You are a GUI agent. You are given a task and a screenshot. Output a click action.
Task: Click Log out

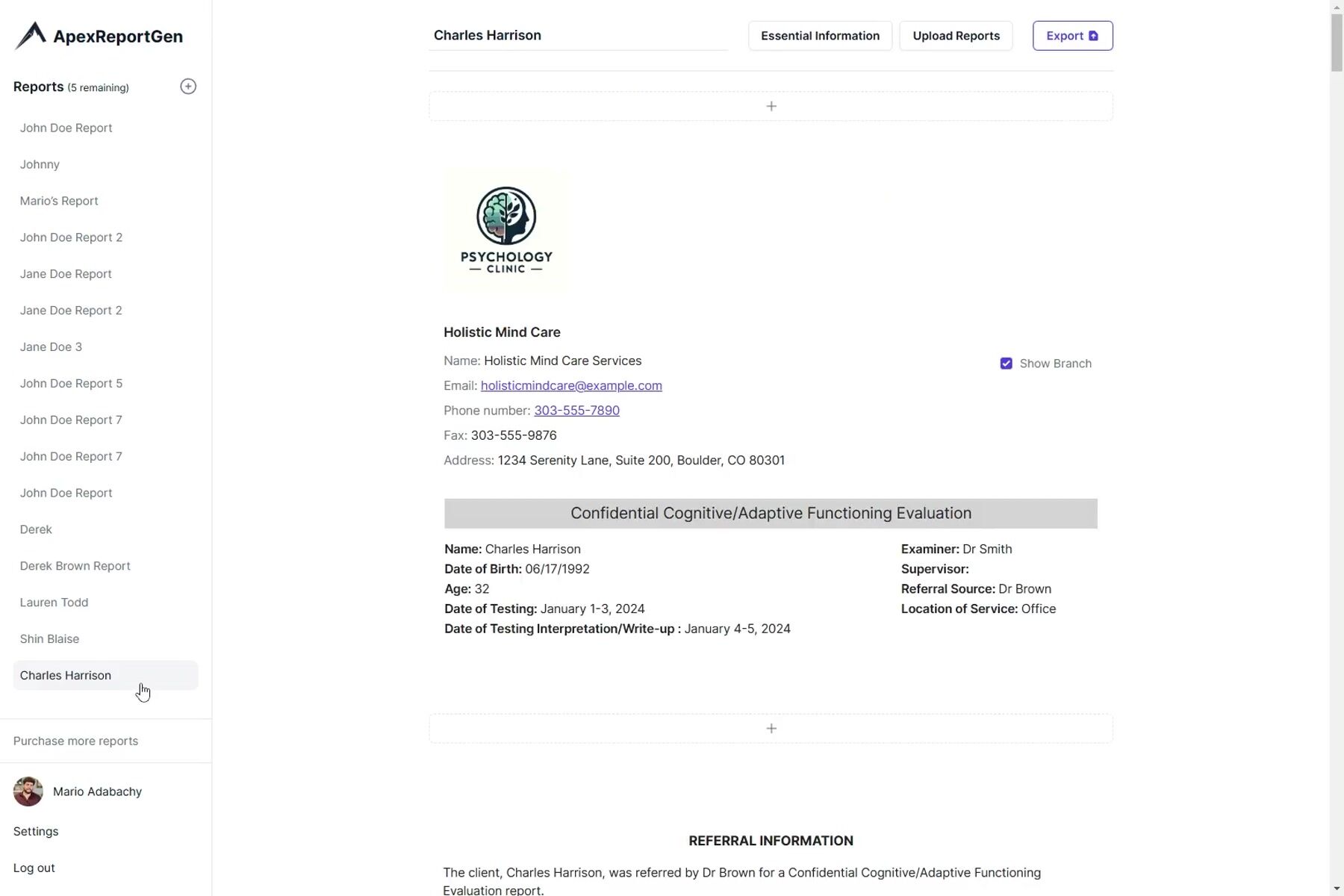click(x=34, y=868)
